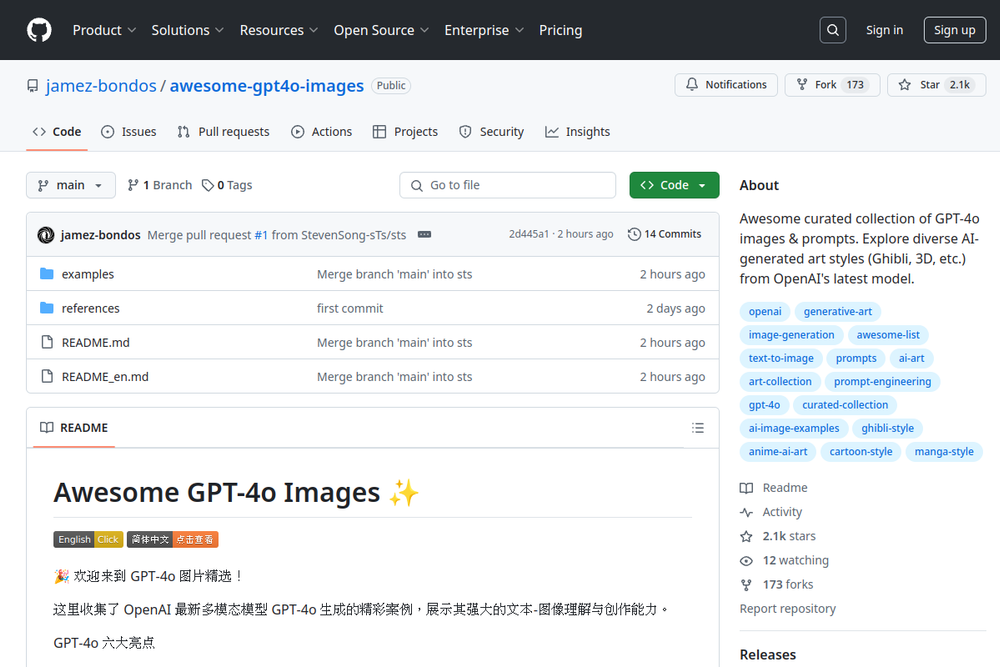The width and height of the screenshot is (1000, 667).
Task: Select the README tab header
Action: pyautogui.click(x=74, y=428)
